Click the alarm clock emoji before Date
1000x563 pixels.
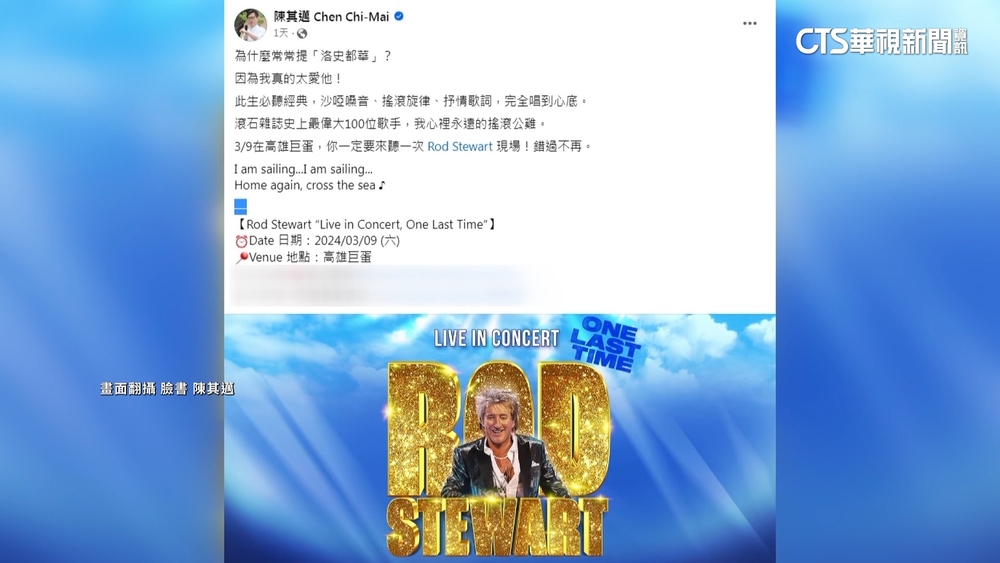point(241,242)
